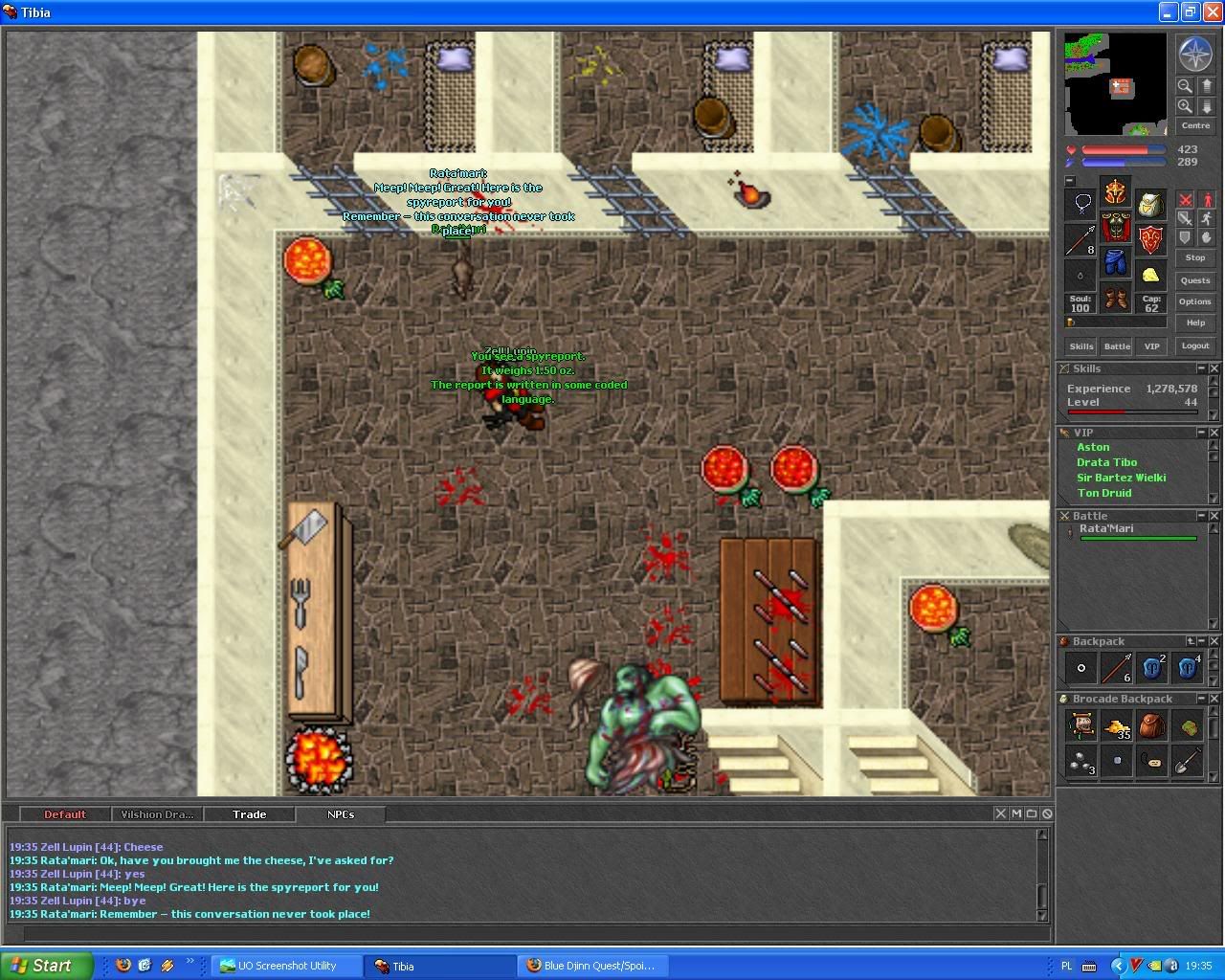The width and height of the screenshot is (1225, 980).
Task: Enable offensive fight mode (crossed swords)
Action: (x=1185, y=200)
